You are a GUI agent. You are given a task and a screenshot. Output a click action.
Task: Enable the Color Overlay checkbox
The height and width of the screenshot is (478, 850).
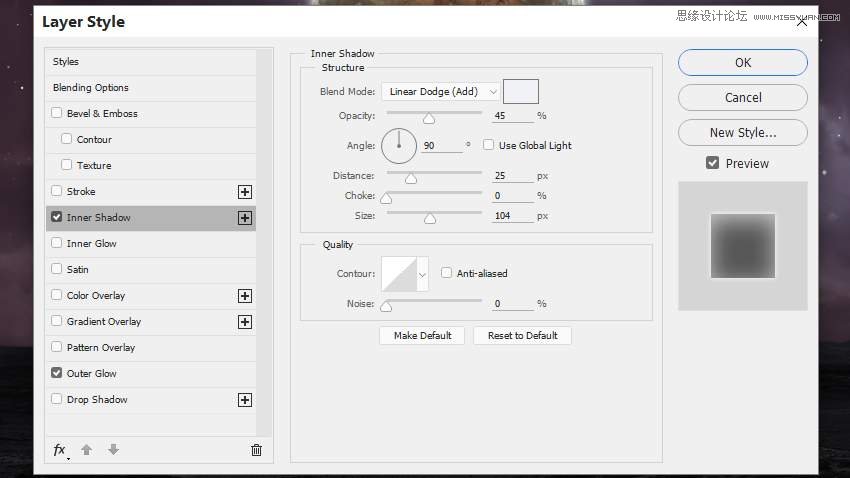click(x=56, y=295)
